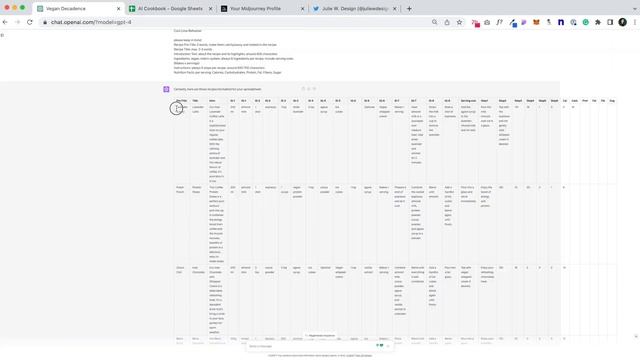The height and width of the screenshot is (360, 640).
Task: Click the scroll-to-bottom arrow at right edge
Action: (x=636, y=337)
